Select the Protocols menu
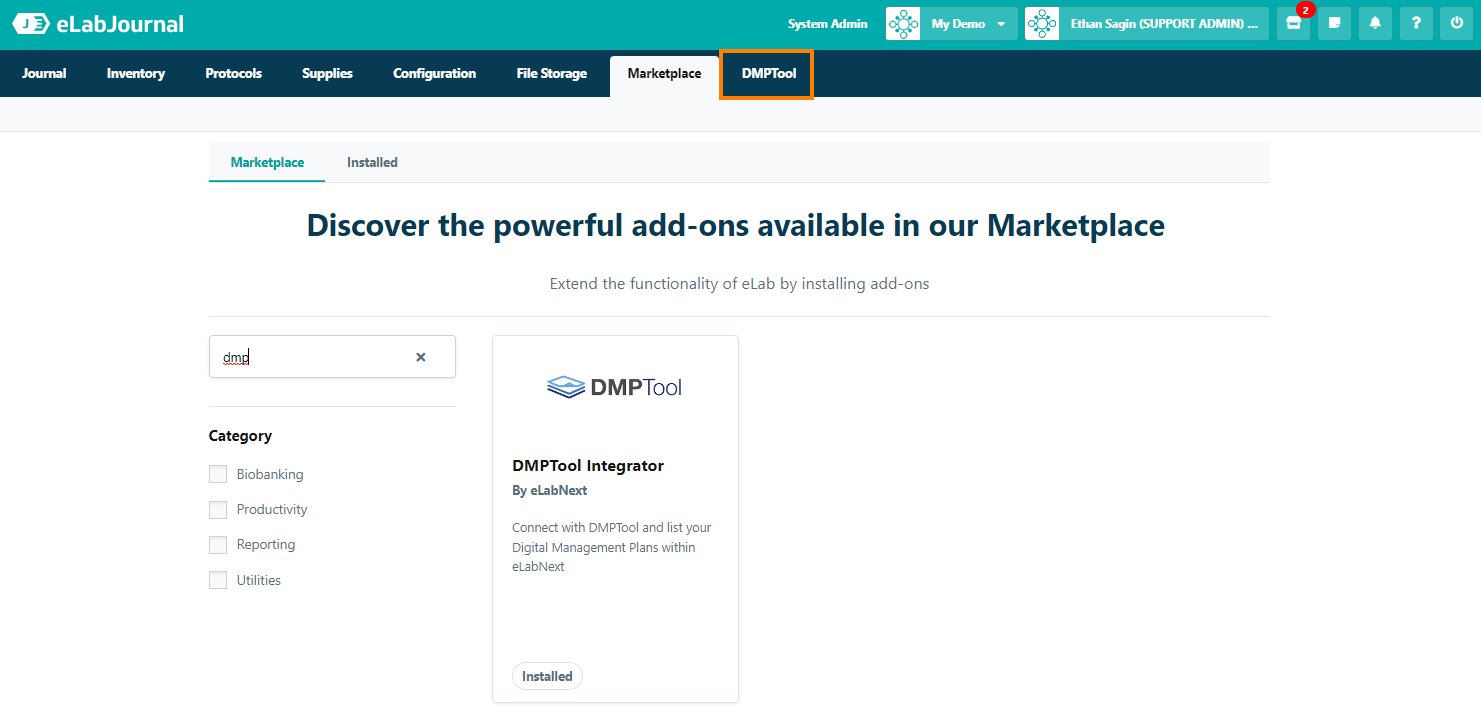The height and width of the screenshot is (710, 1481). tap(234, 73)
